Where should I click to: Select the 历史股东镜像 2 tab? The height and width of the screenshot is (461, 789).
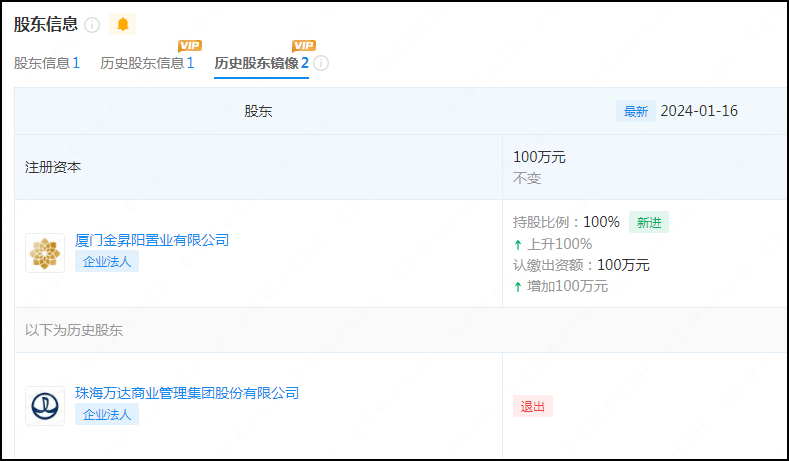(x=261, y=63)
